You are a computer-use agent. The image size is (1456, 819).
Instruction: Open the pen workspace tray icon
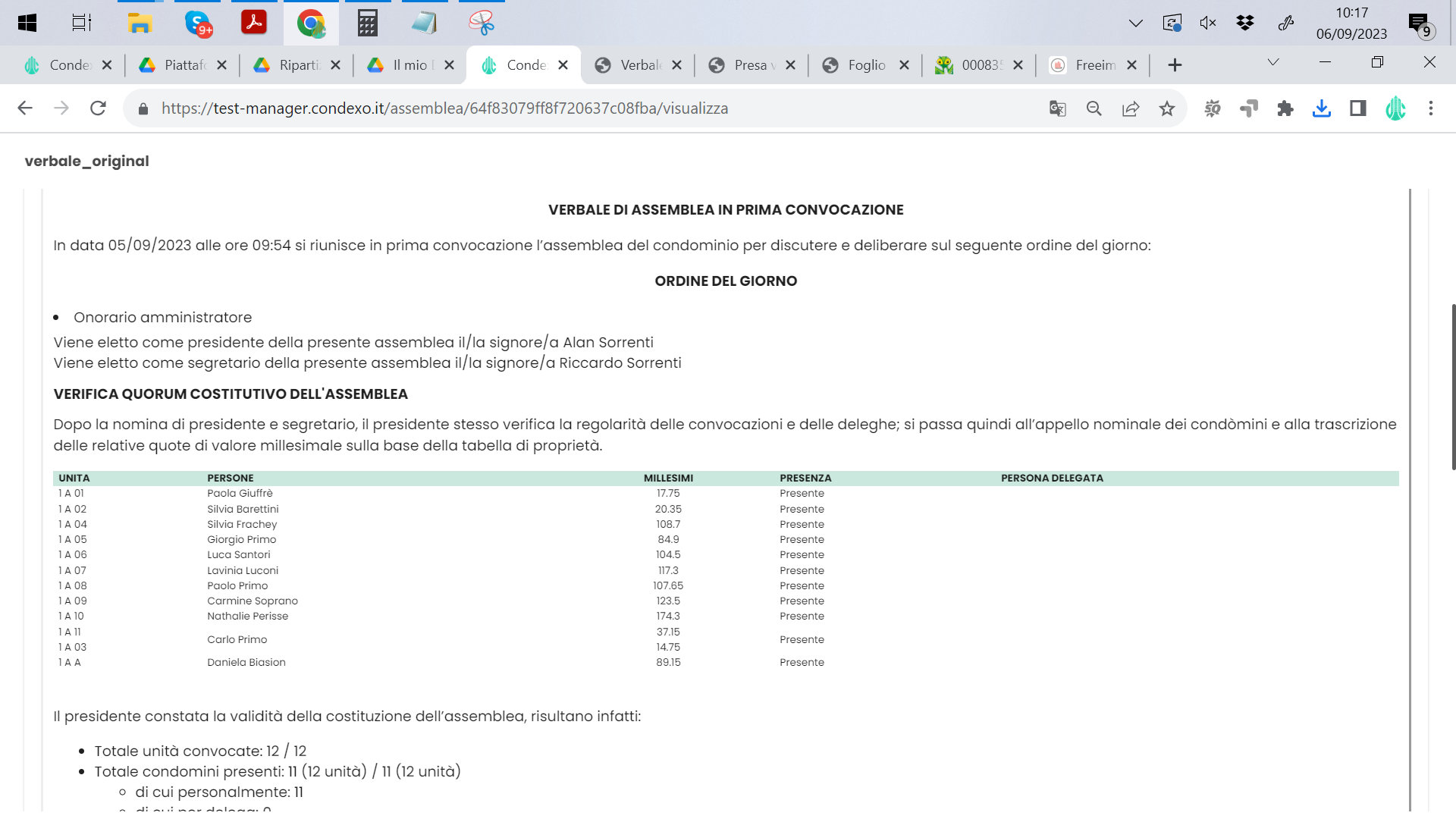pos(1285,23)
